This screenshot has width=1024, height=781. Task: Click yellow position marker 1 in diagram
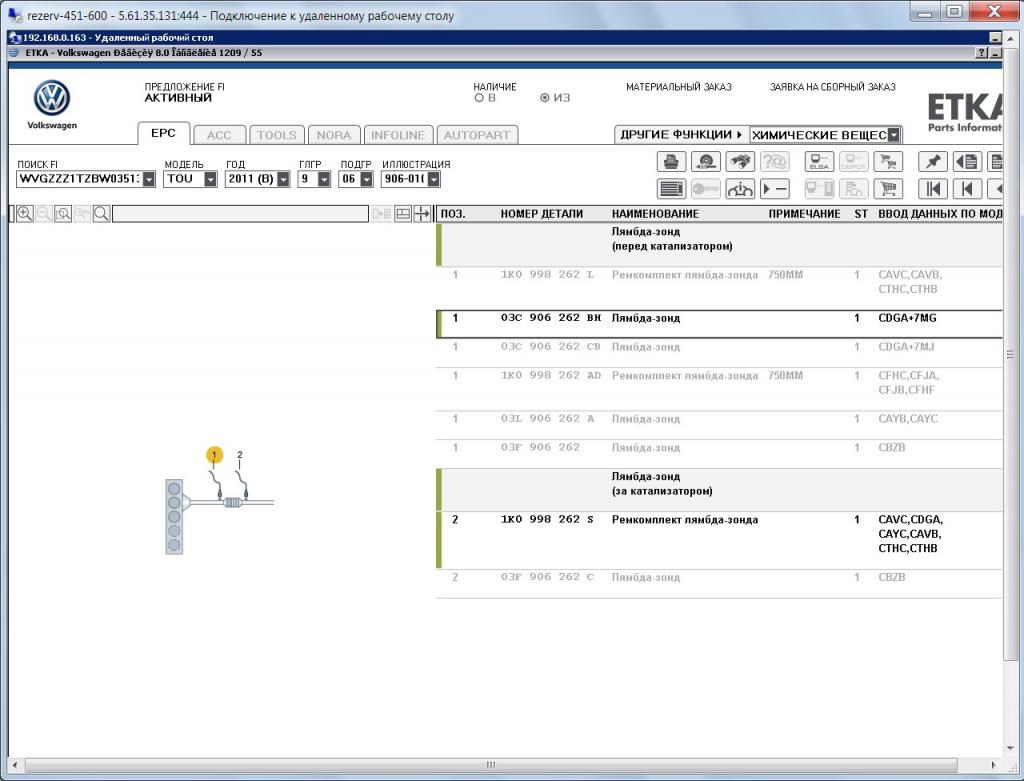(214, 454)
